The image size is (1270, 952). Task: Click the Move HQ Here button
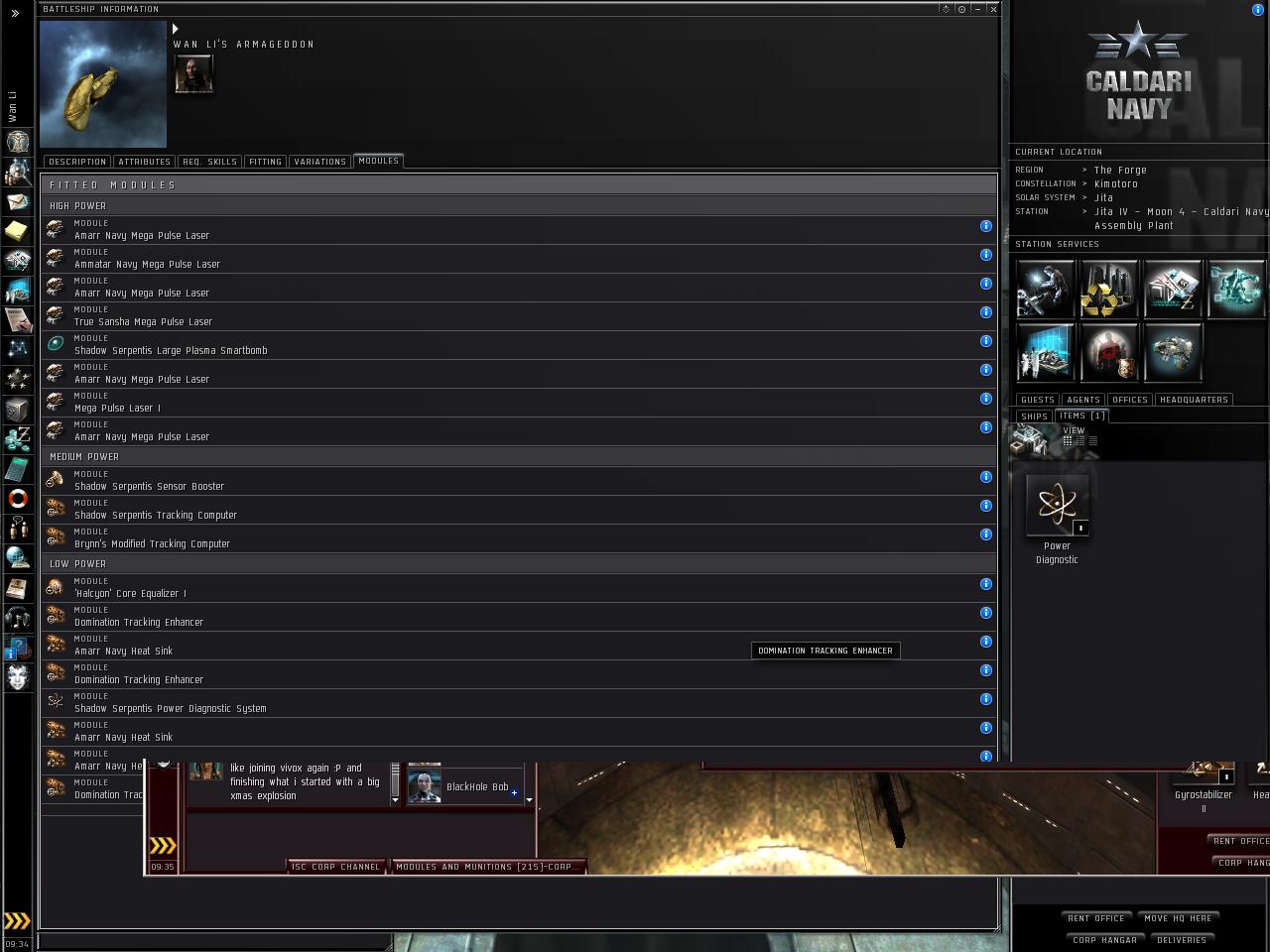coord(1178,918)
